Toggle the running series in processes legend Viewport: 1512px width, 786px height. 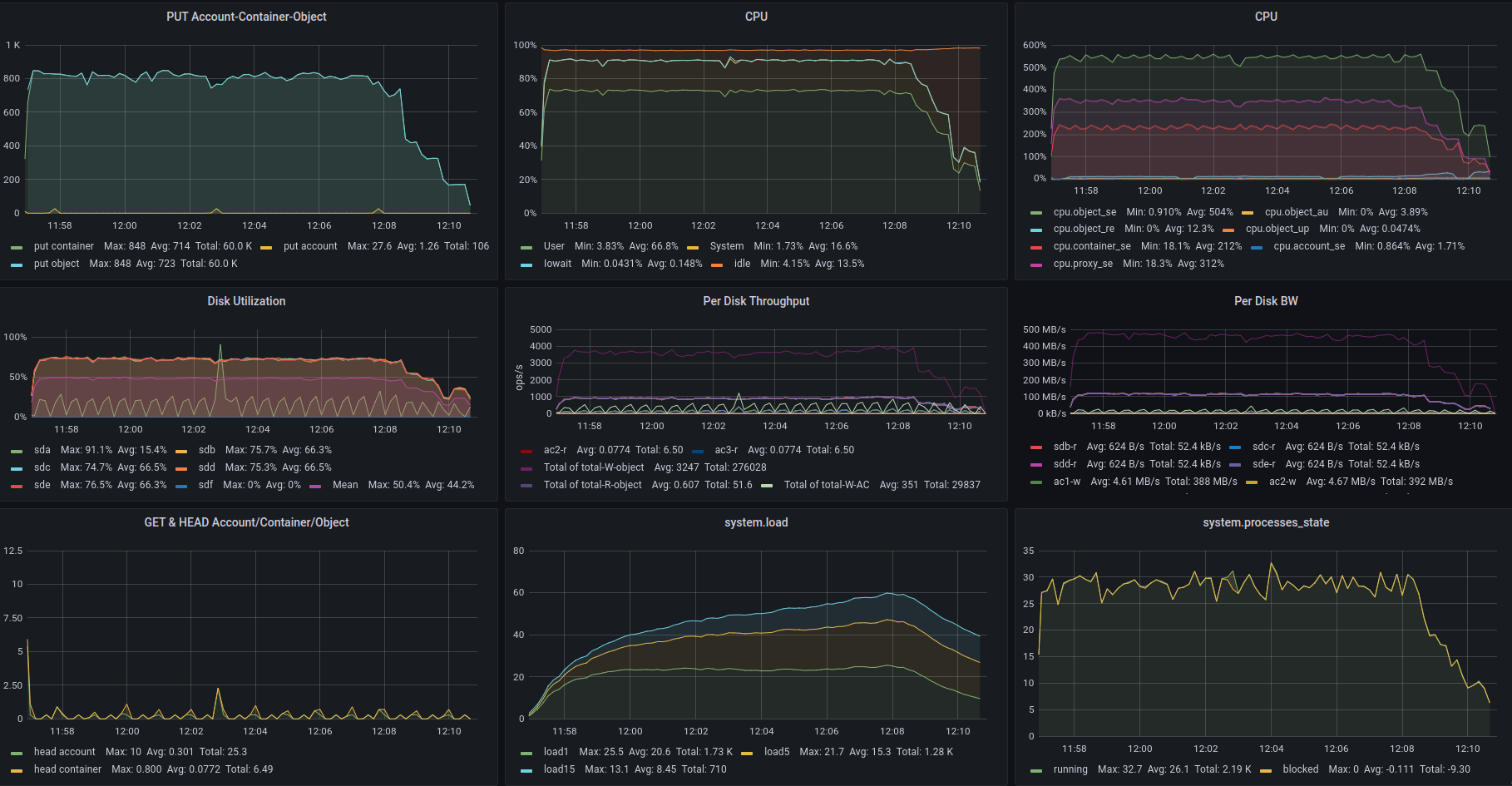tap(1070, 769)
